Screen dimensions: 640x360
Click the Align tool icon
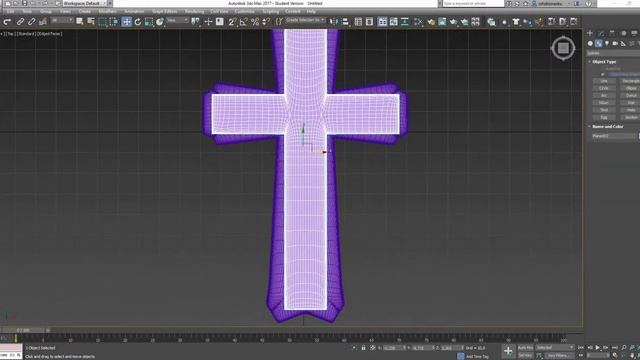click(x=345, y=22)
